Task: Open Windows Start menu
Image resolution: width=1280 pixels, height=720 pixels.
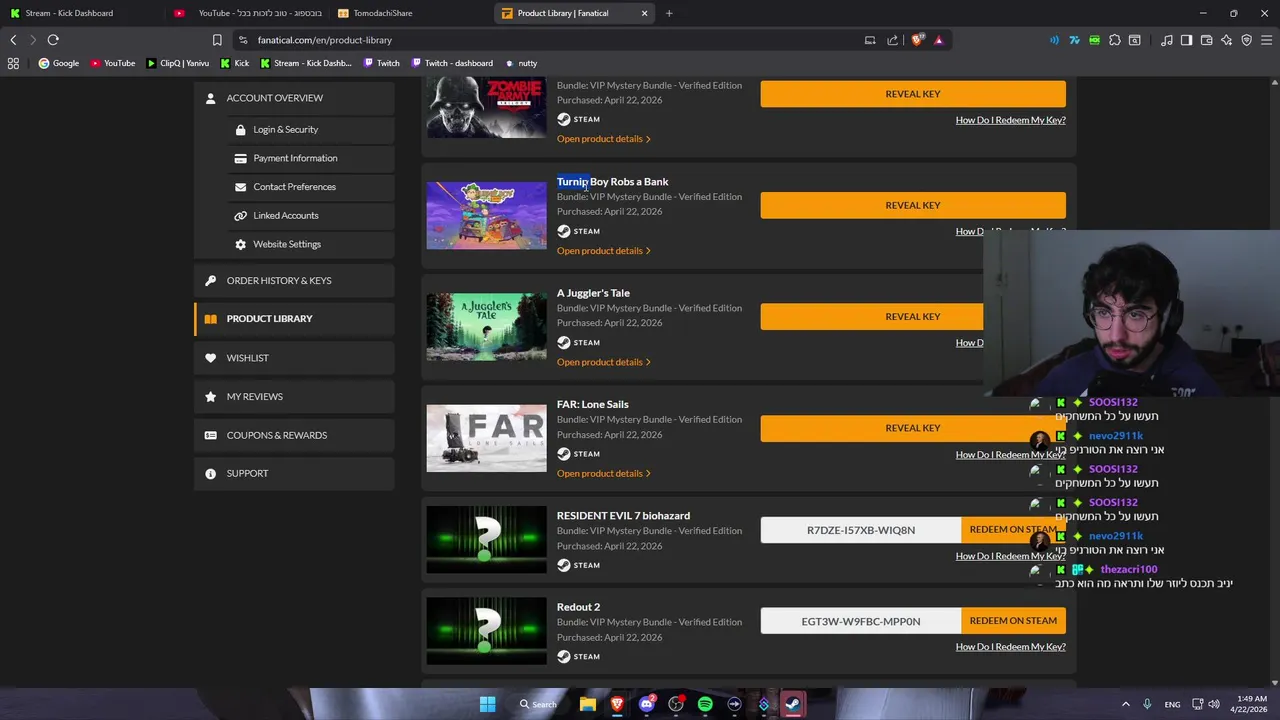Action: tap(487, 704)
